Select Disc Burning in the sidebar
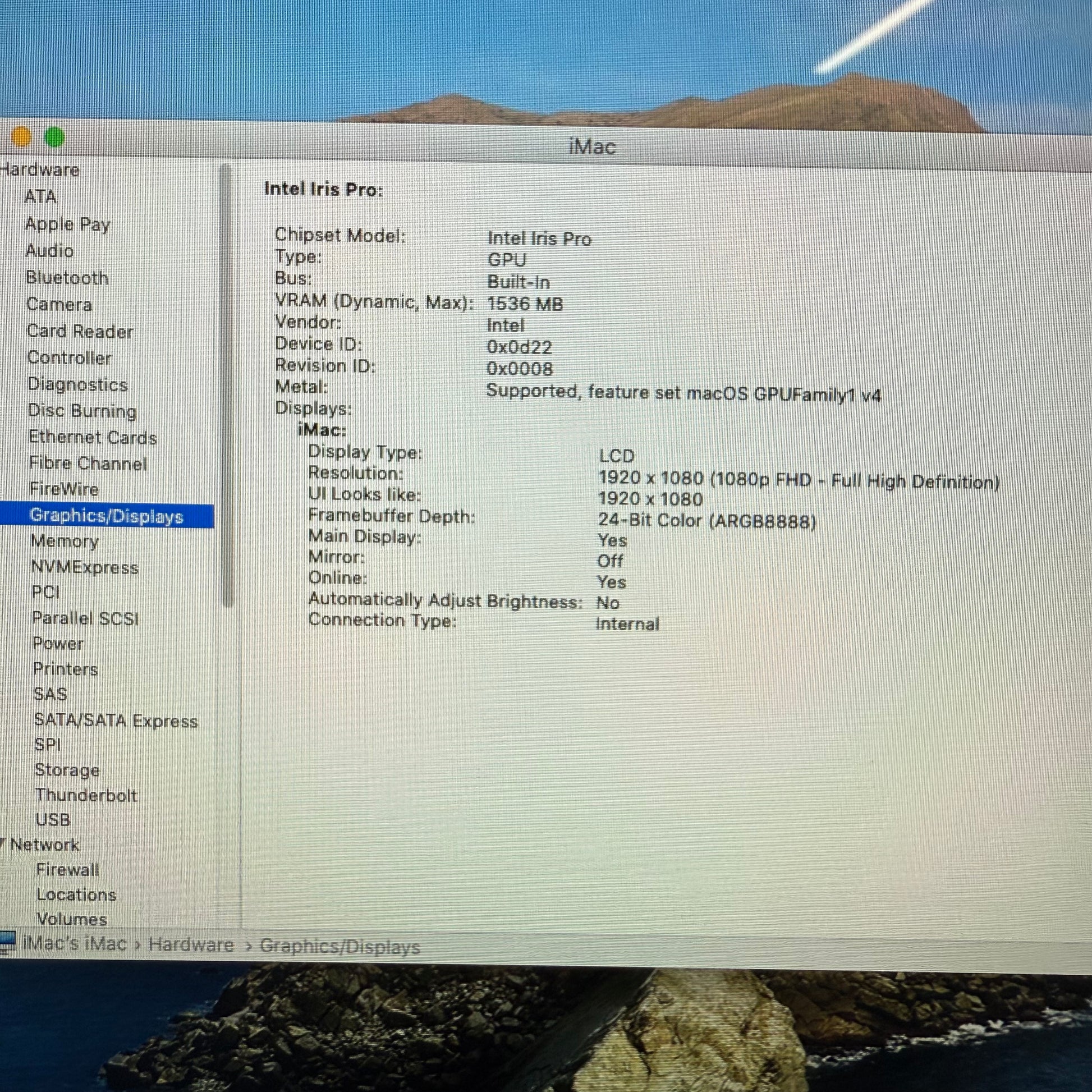The width and height of the screenshot is (1092, 1092). tap(82, 411)
